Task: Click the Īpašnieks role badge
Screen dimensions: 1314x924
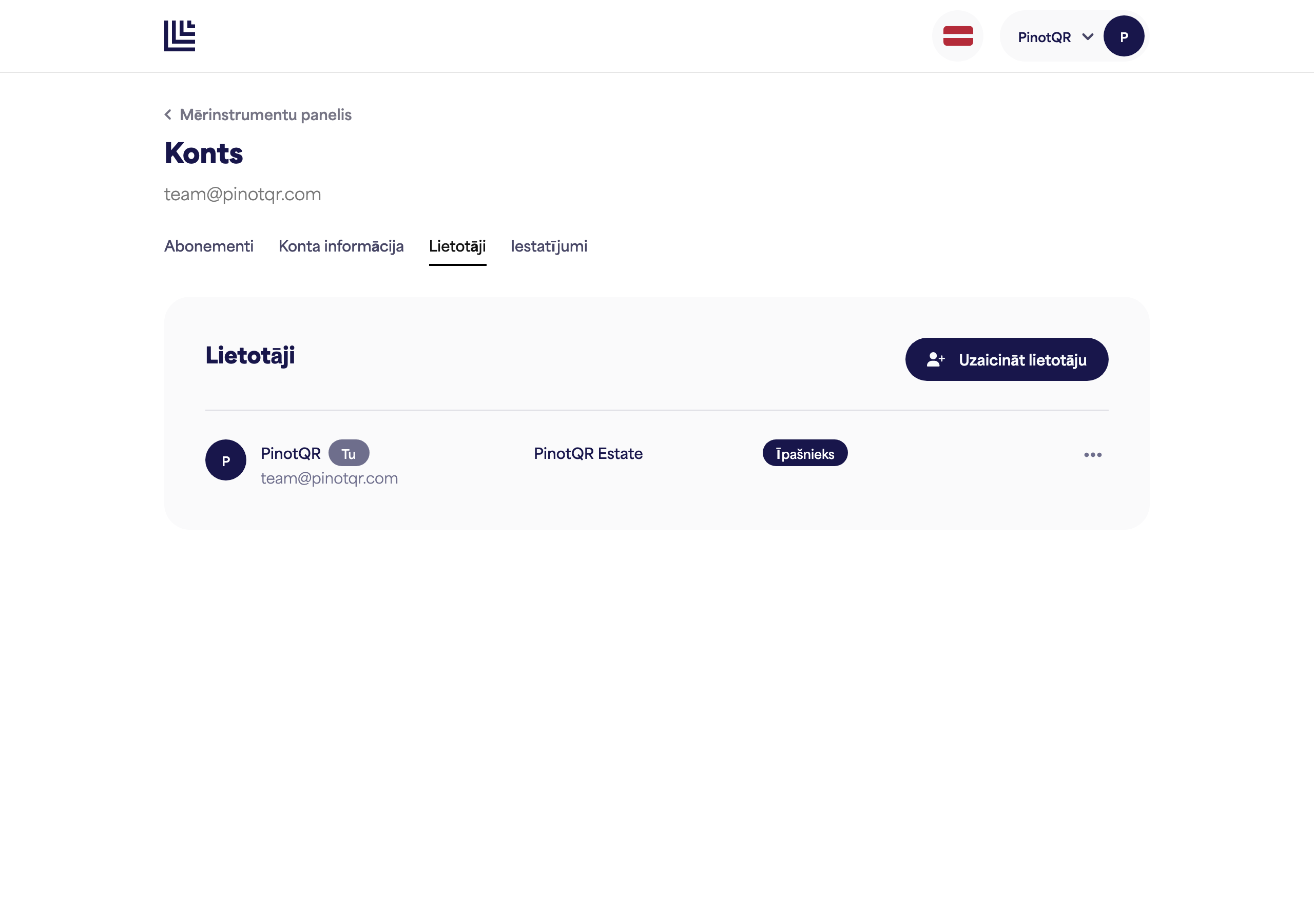Action: (805, 453)
